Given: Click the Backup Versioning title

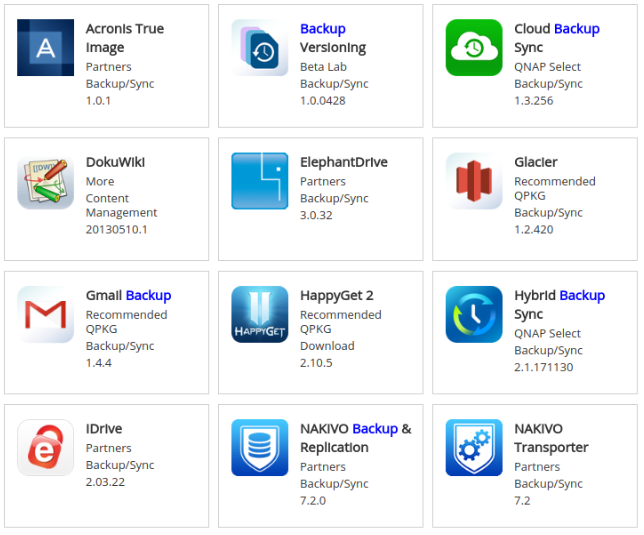Looking at the screenshot, I should [333, 38].
